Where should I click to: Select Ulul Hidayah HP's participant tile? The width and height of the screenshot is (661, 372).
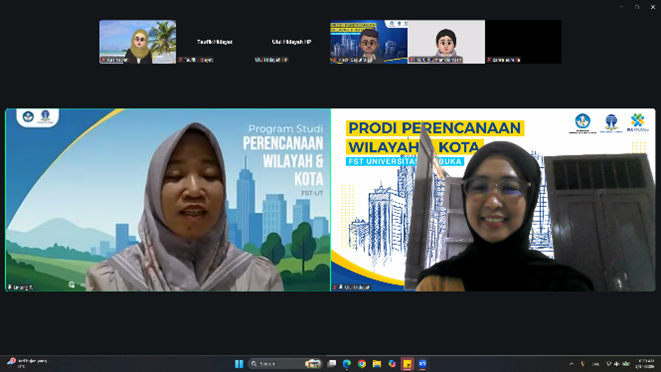(291, 42)
